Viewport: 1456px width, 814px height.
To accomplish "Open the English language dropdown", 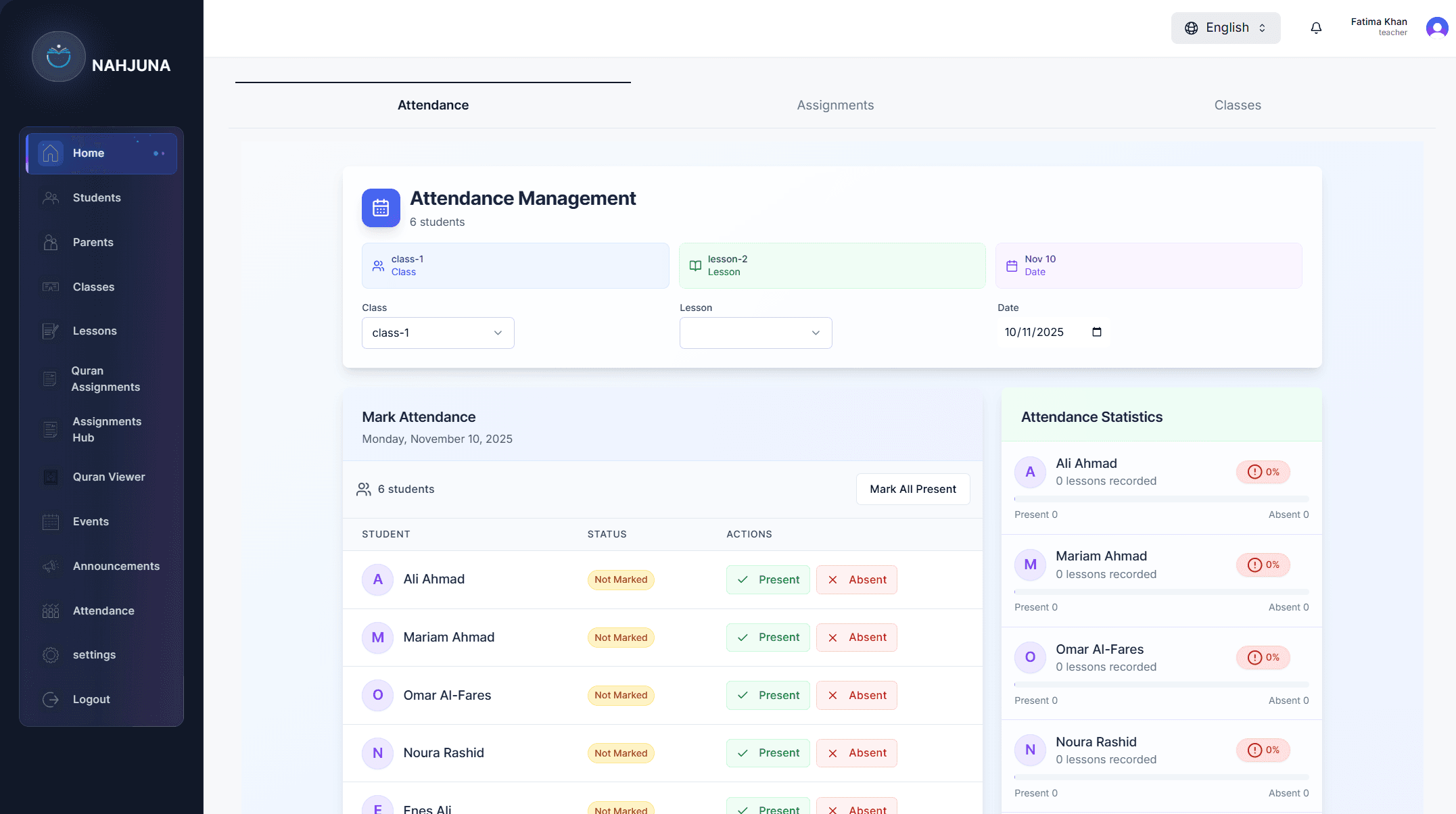I will pyautogui.click(x=1225, y=28).
